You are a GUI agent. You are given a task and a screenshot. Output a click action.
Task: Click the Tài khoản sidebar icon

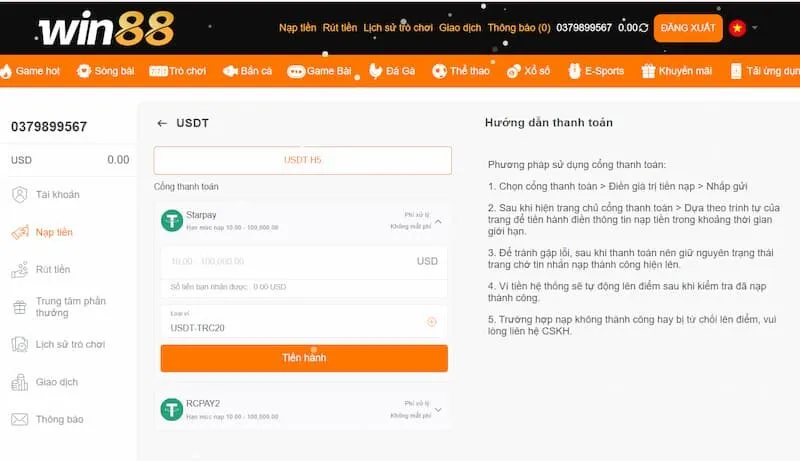coord(19,194)
